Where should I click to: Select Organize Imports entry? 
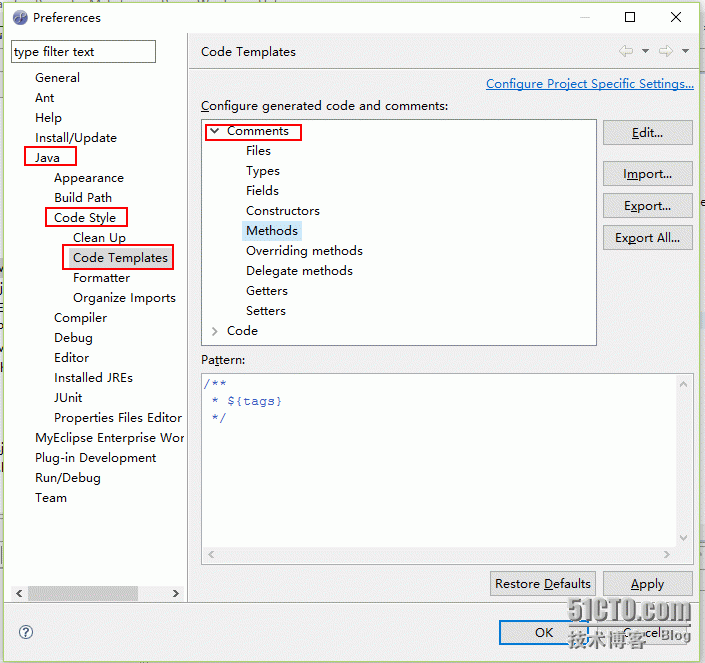tap(124, 298)
